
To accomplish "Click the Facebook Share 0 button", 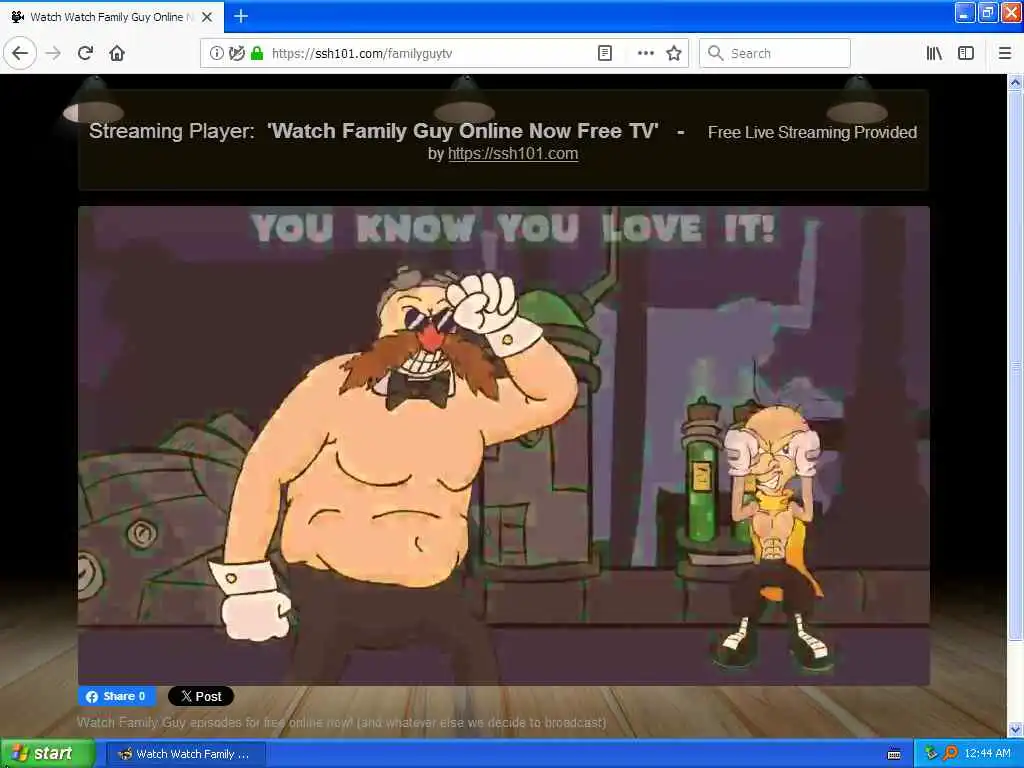I will (116, 696).
